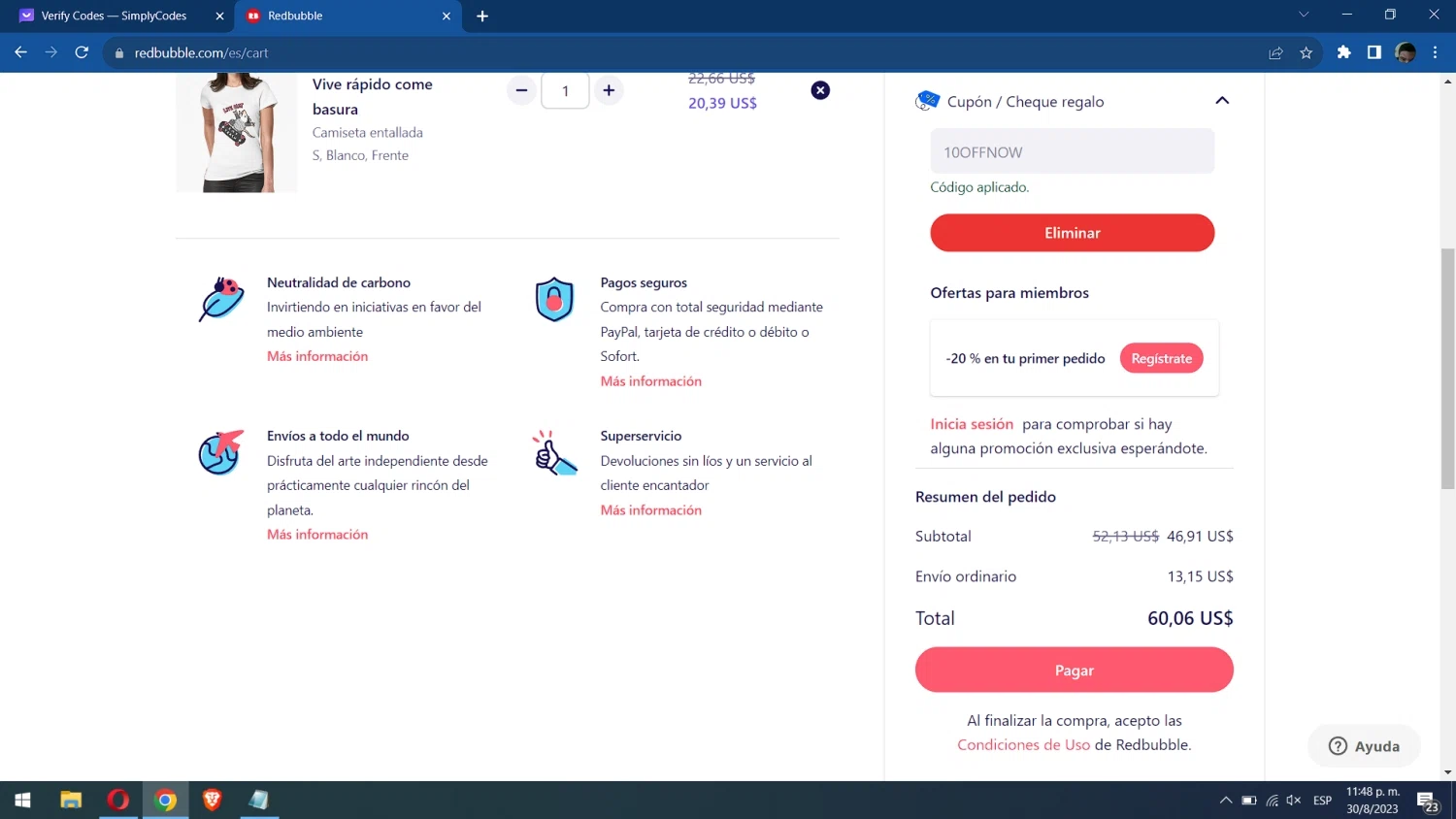Switch to the Verify Codes — SimplyCodes tab
1456x819 pixels.
114,16
